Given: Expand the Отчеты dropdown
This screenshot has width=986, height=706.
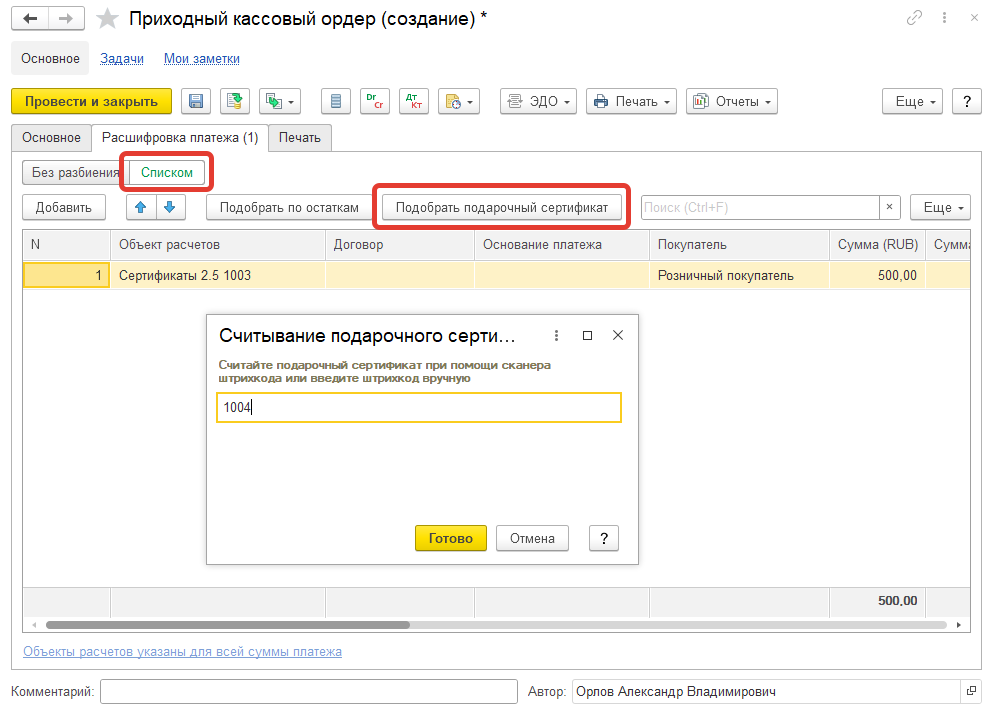Looking at the screenshot, I should click(x=732, y=101).
